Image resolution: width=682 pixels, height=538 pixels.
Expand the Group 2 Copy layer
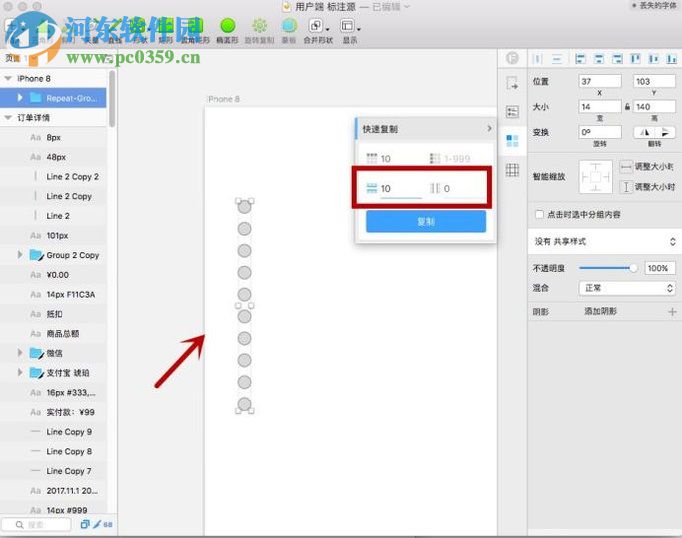pos(20,255)
